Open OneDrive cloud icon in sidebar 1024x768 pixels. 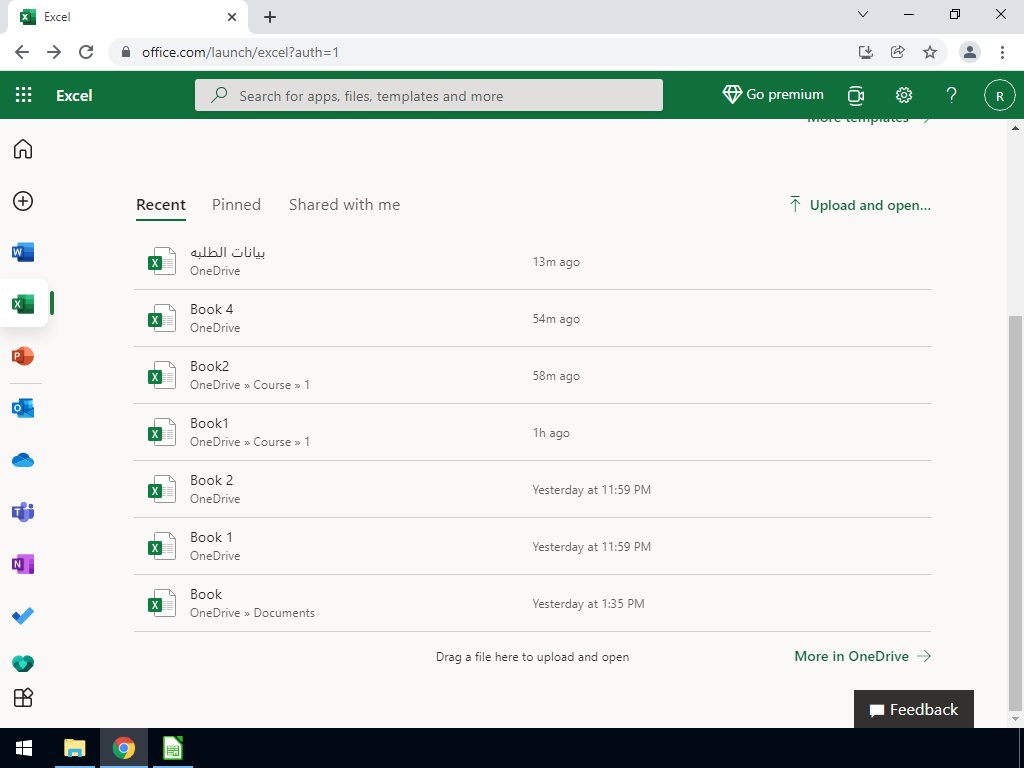pos(23,460)
